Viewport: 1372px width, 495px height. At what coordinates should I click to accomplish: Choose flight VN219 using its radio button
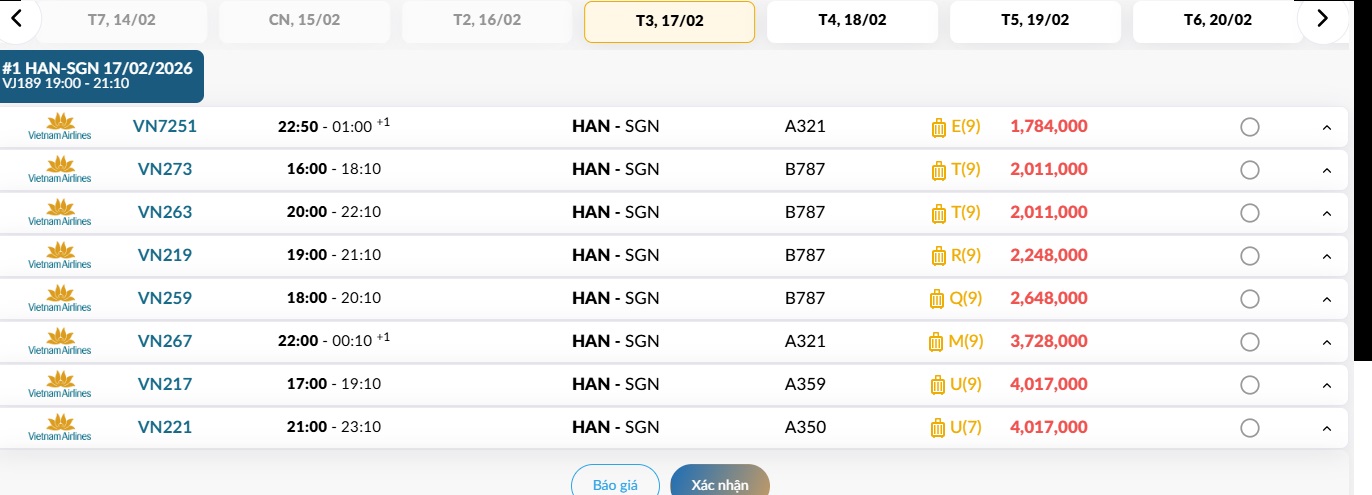click(1249, 256)
